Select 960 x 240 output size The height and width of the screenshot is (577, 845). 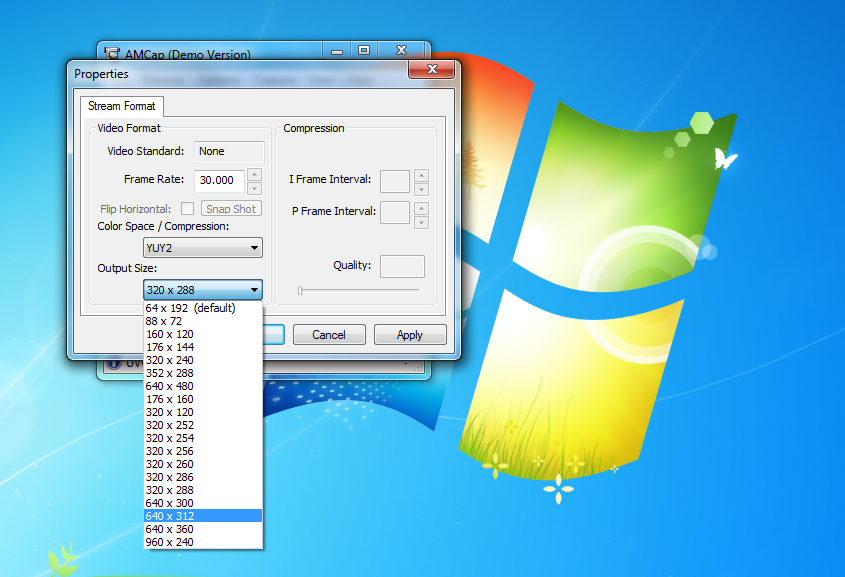(x=203, y=542)
